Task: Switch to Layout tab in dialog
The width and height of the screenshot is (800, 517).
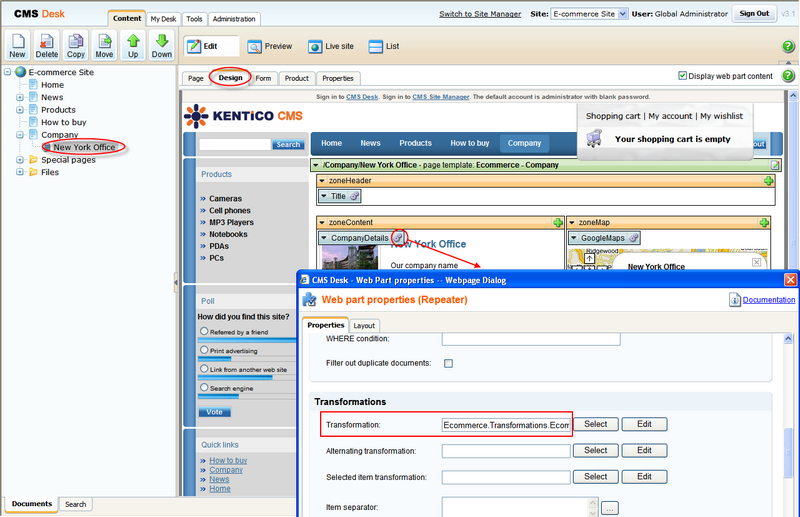Action: tap(364, 326)
